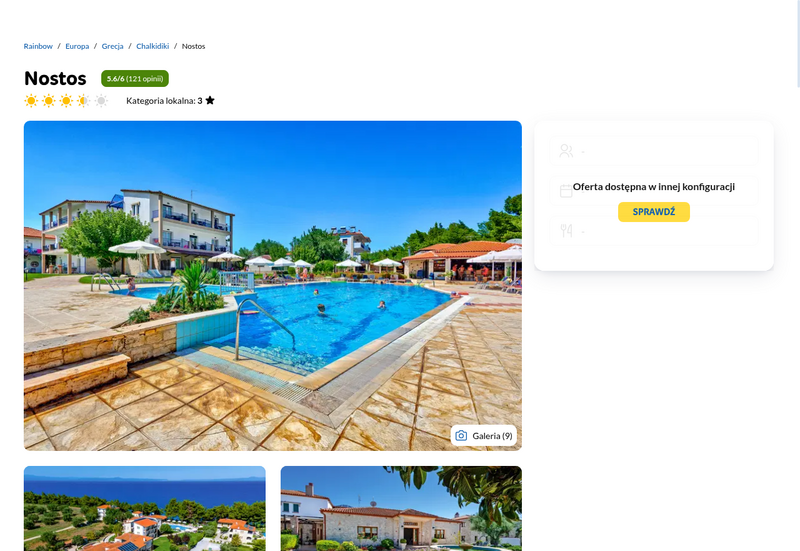
Task: Click the SPRAWDŹ button
Action: tap(654, 212)
